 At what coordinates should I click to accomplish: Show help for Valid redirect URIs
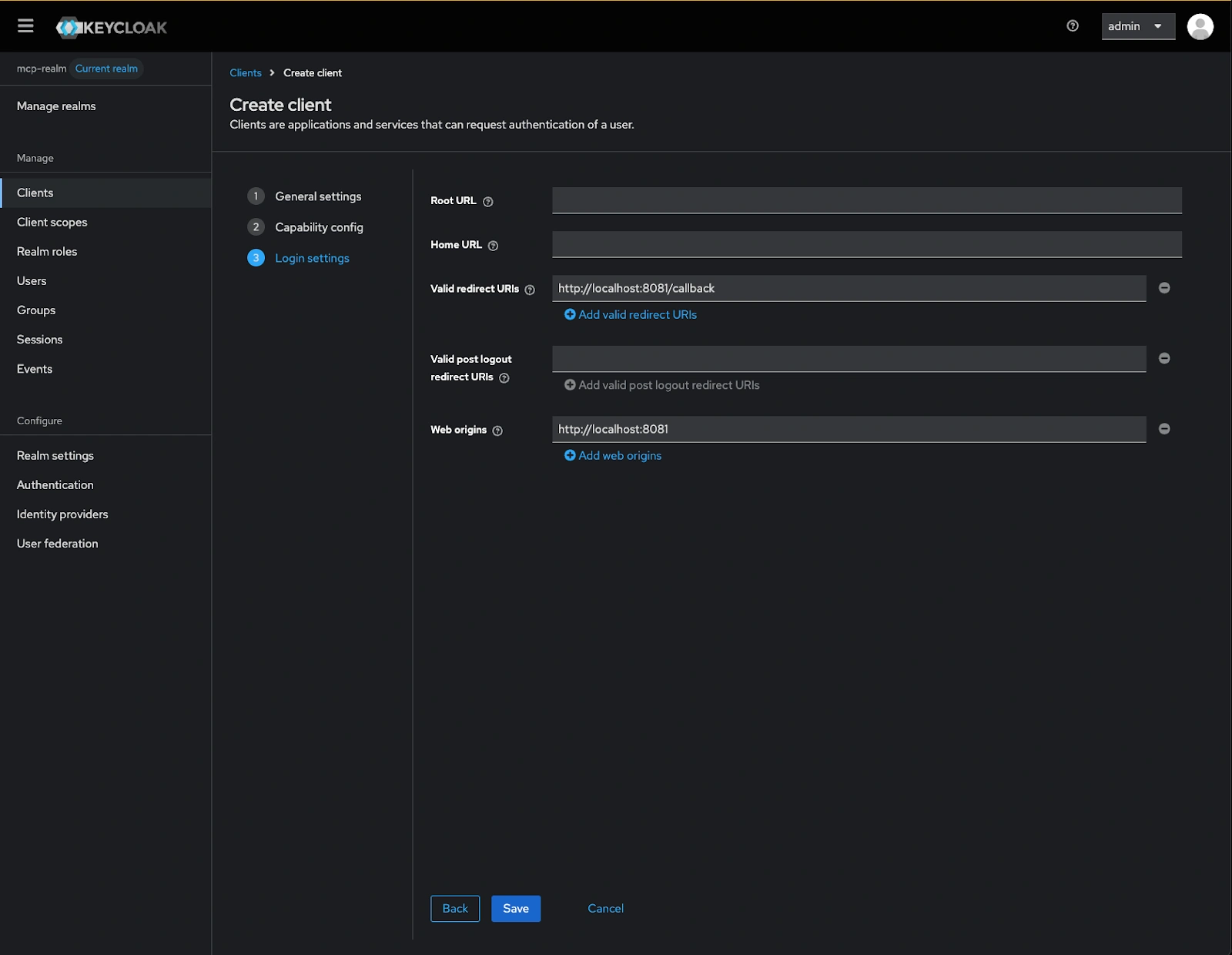click(x=530, y=290)
